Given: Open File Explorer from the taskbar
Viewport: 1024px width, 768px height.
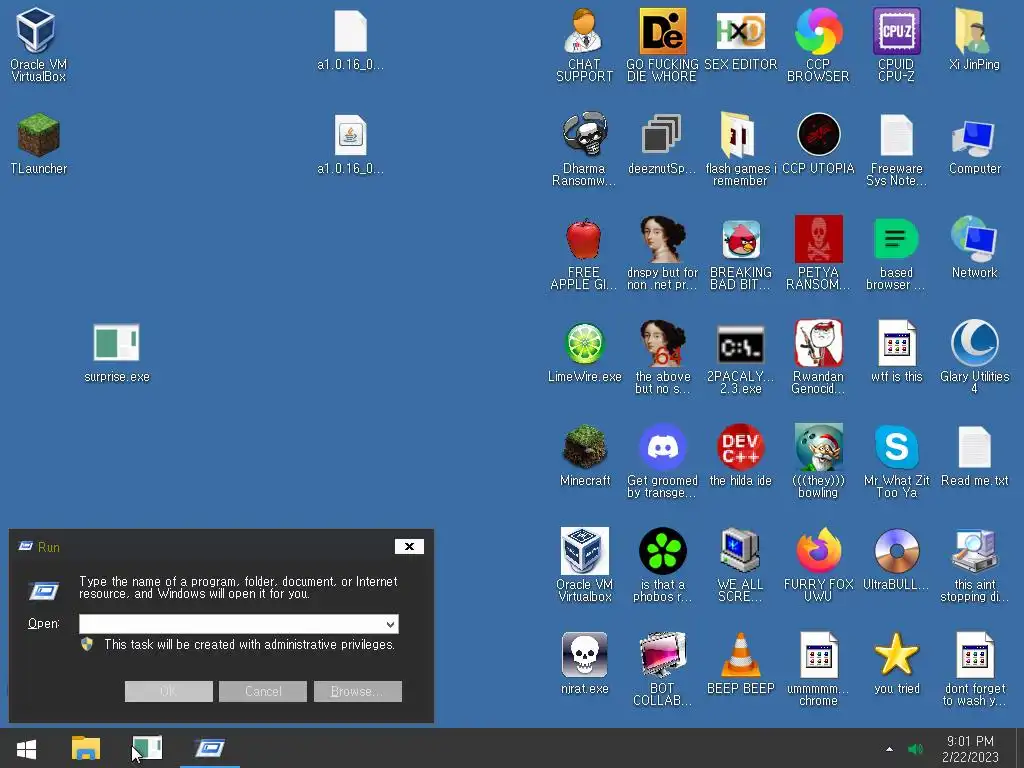Looking at the screenshot, I should coord(86,748).
